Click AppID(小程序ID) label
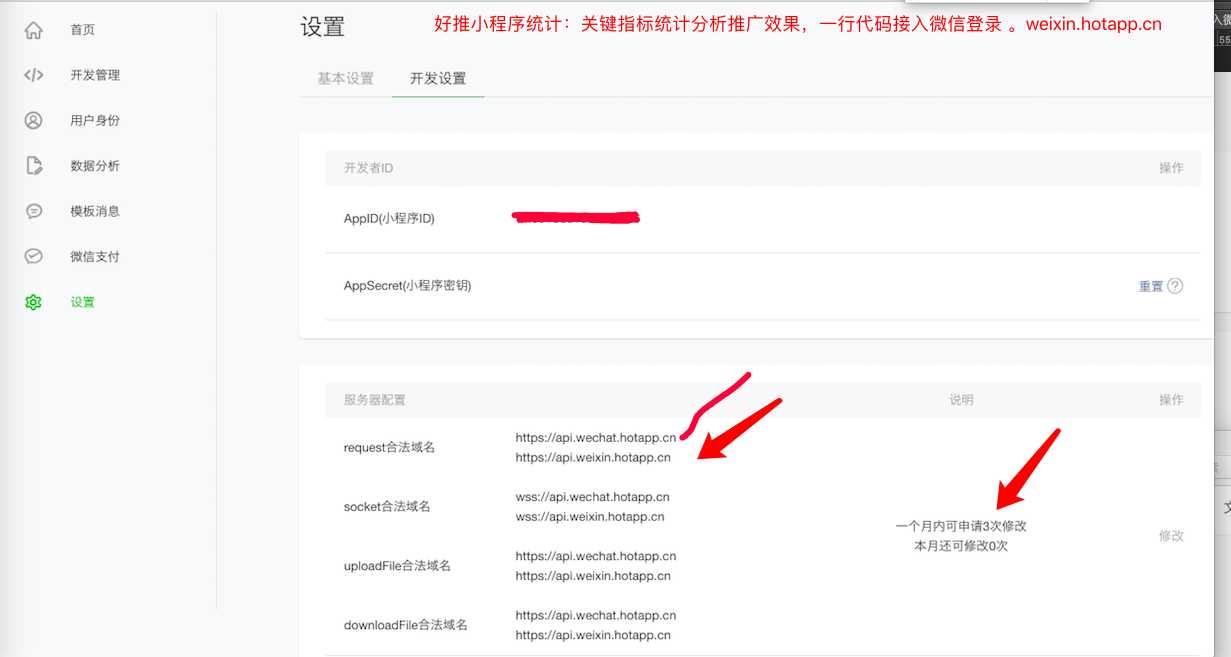 point(389,218)
